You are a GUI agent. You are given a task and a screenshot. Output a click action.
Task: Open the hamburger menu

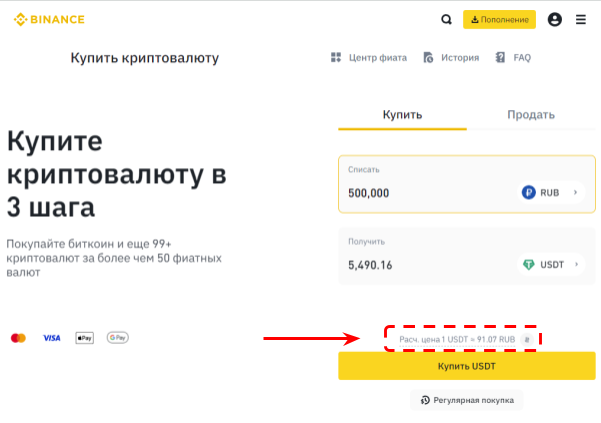click(x=581, y=19)
